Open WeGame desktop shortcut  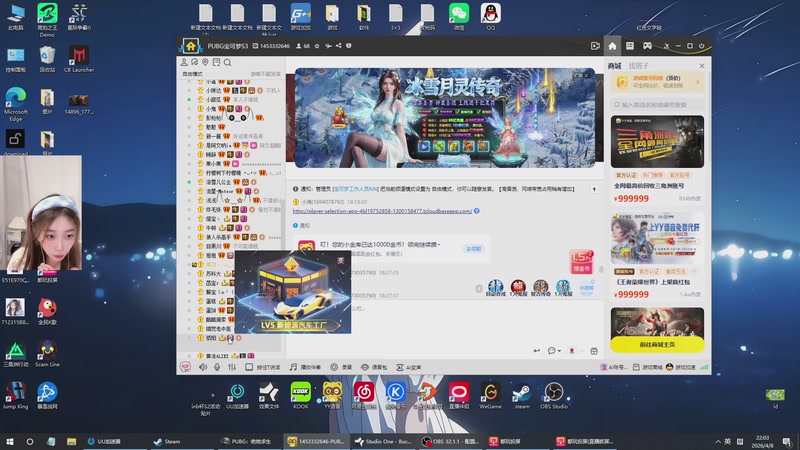pos(490,395)
